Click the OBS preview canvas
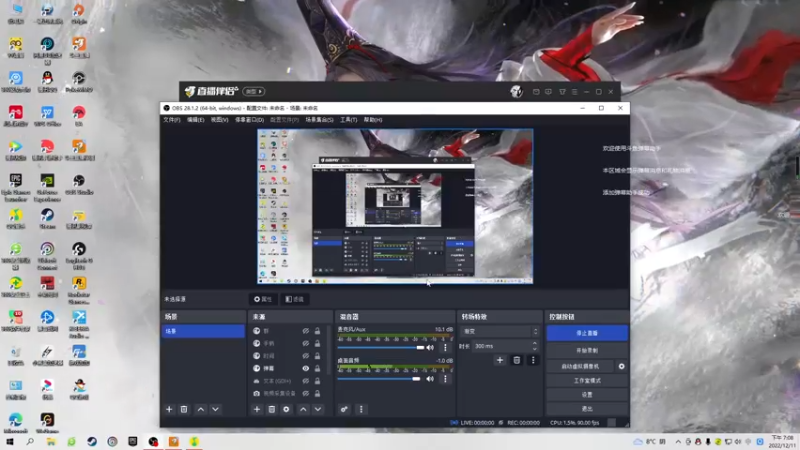 click(x=395, y=206)
